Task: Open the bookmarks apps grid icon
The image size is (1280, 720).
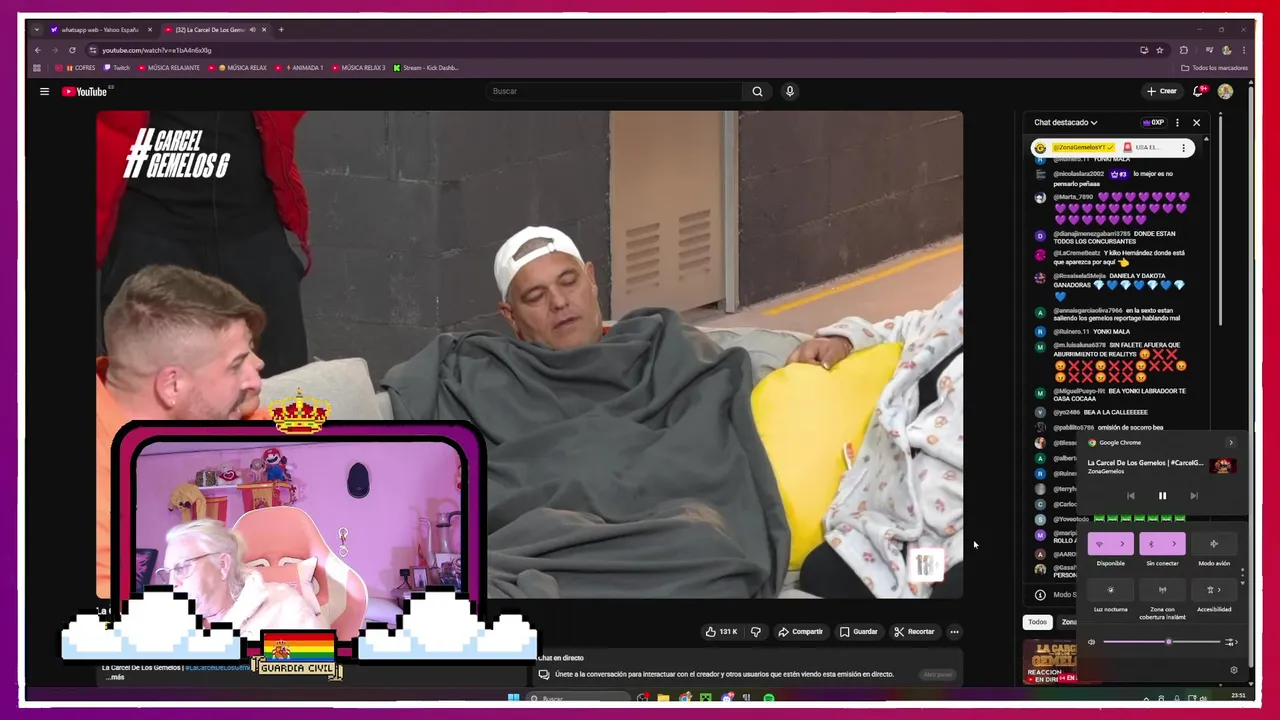Action: pos(37,68)
